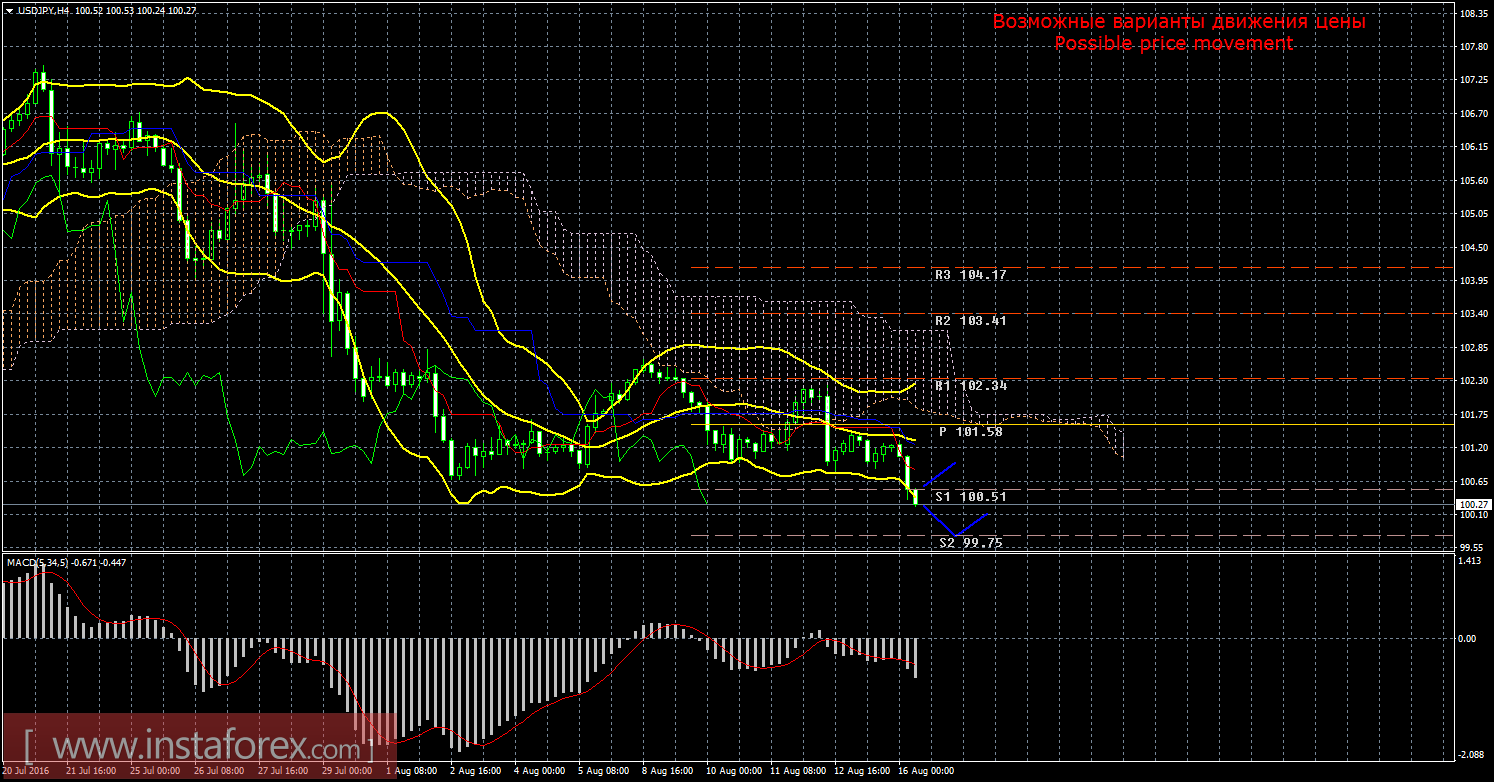This screenshot has height=782, width=1494.
Task: Open the chart dropdown arrow beside USDJPY,H4
Action: pyautogui.click(x=9, y=10)
